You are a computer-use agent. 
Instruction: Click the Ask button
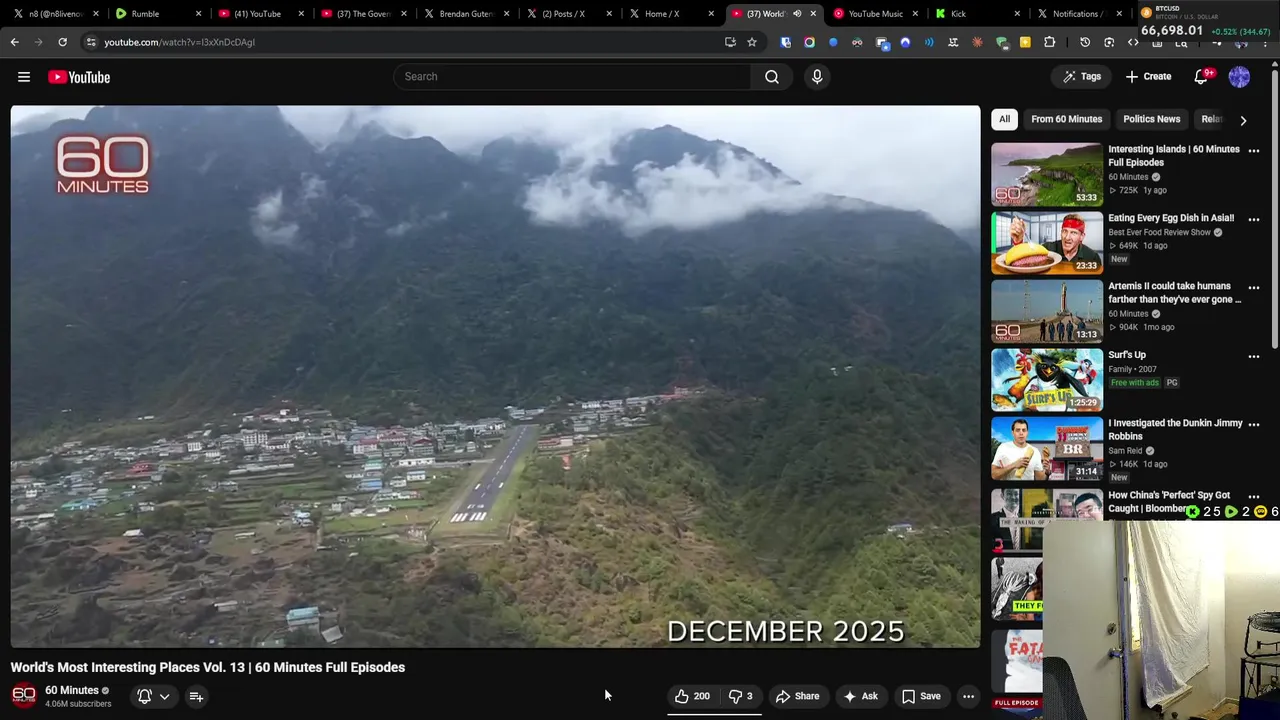pos(861,697)
